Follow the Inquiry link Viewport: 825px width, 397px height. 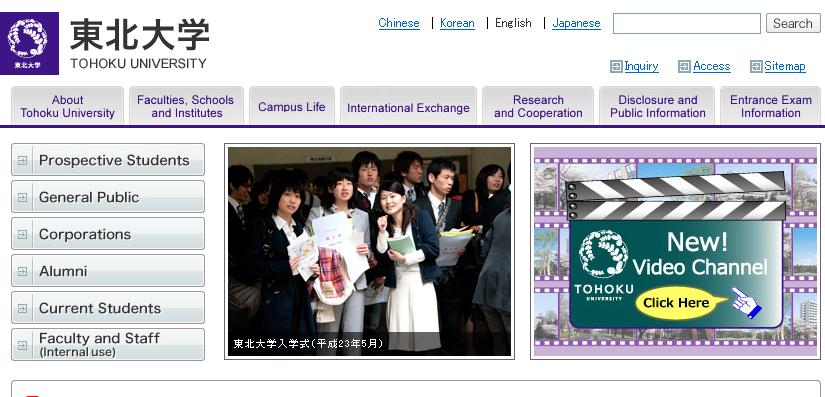click(x=641, y=66)
